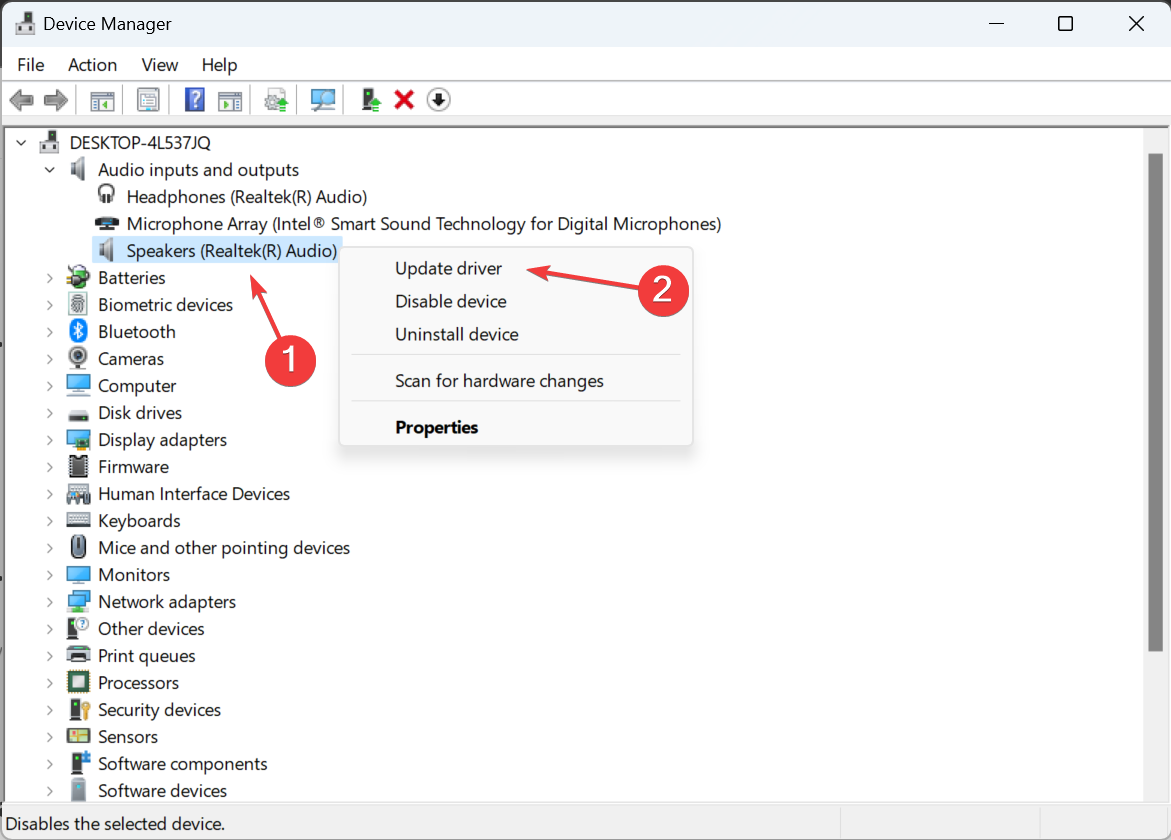Click the monitor with magnifier scan icon
The height and width of the screenshot is (840, 1171).
tap(323, 100)
